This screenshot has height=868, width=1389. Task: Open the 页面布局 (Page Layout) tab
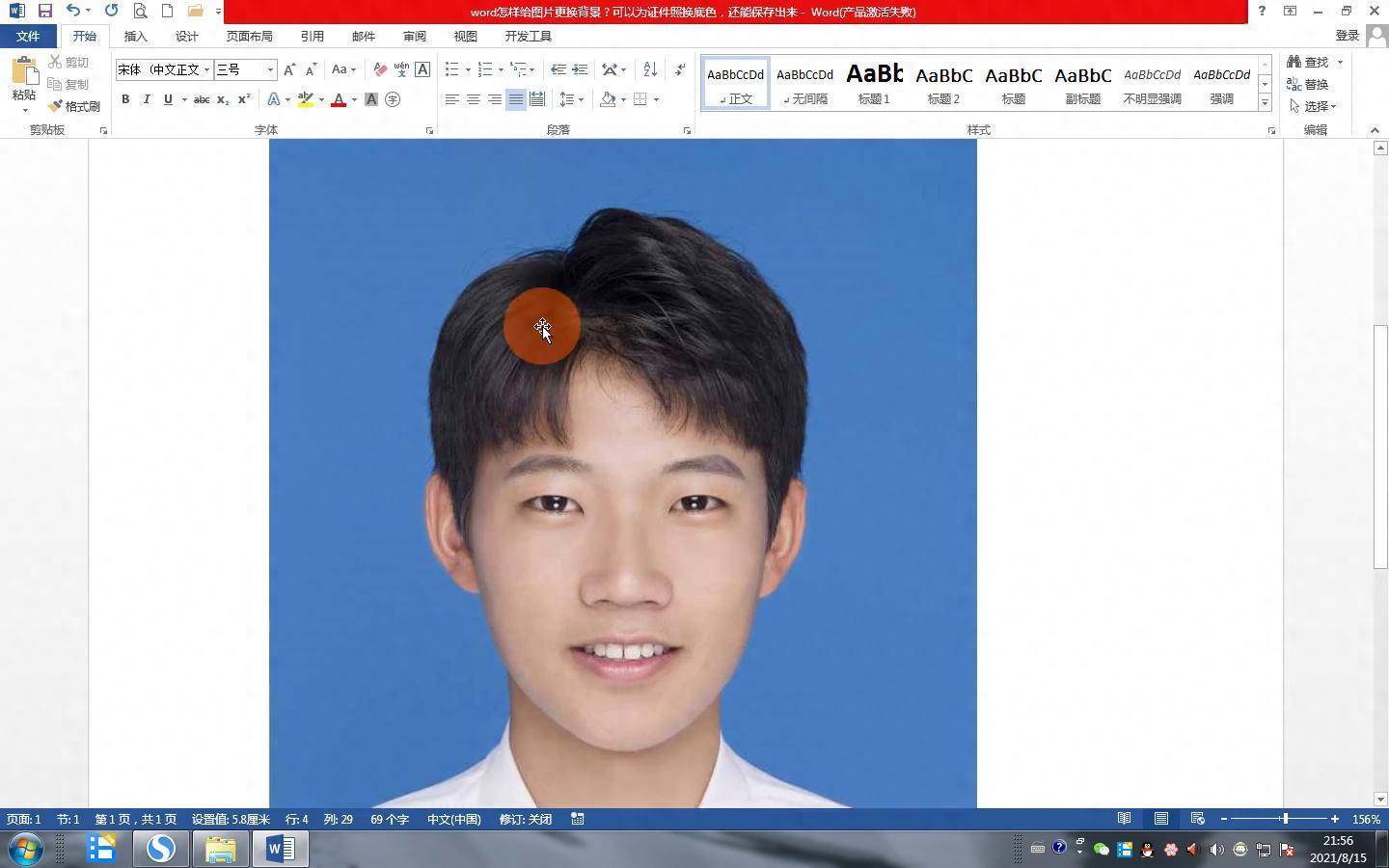click(x=249, y=36)
